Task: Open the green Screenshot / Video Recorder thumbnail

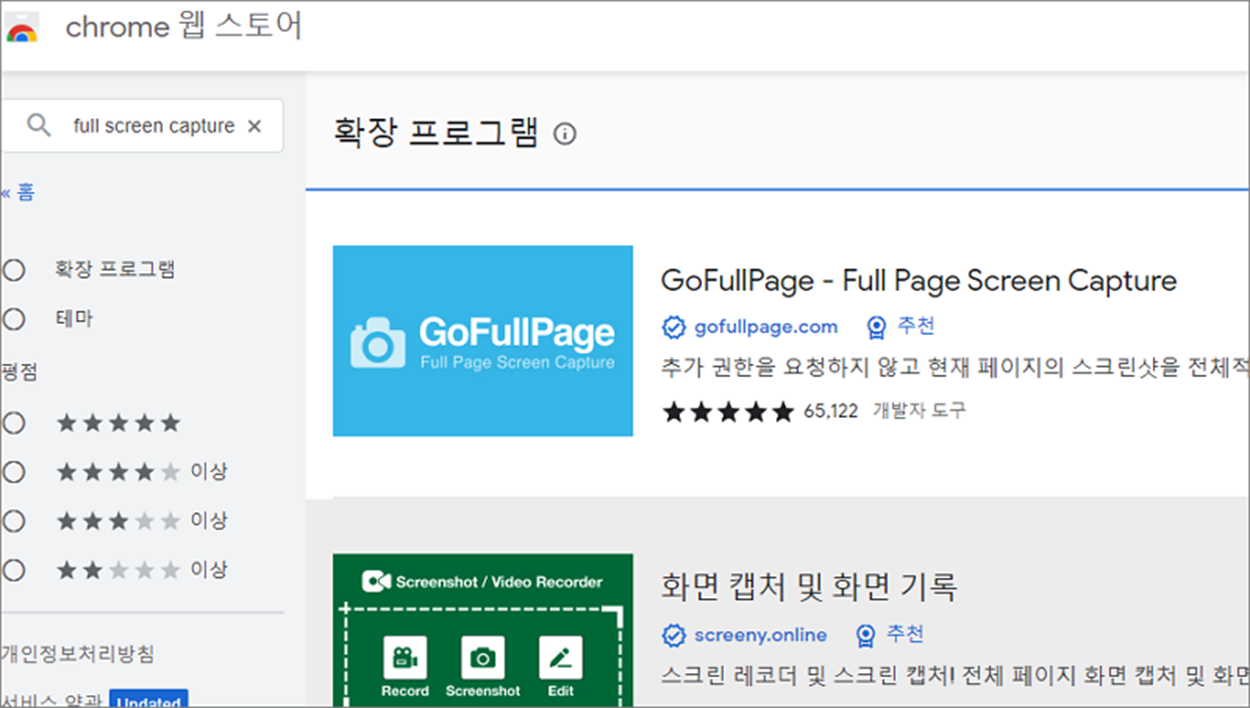Action: pos(483,630)
